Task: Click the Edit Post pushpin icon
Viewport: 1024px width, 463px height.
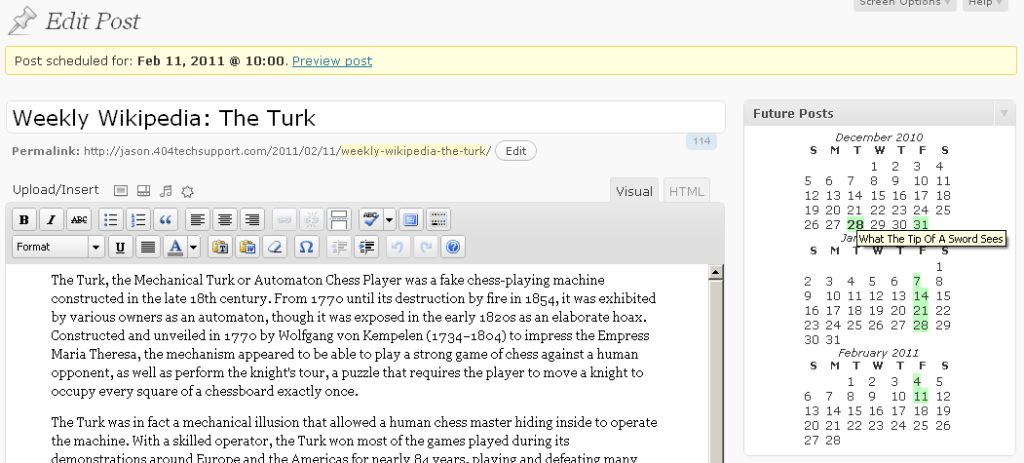Action: pos(23,21)
